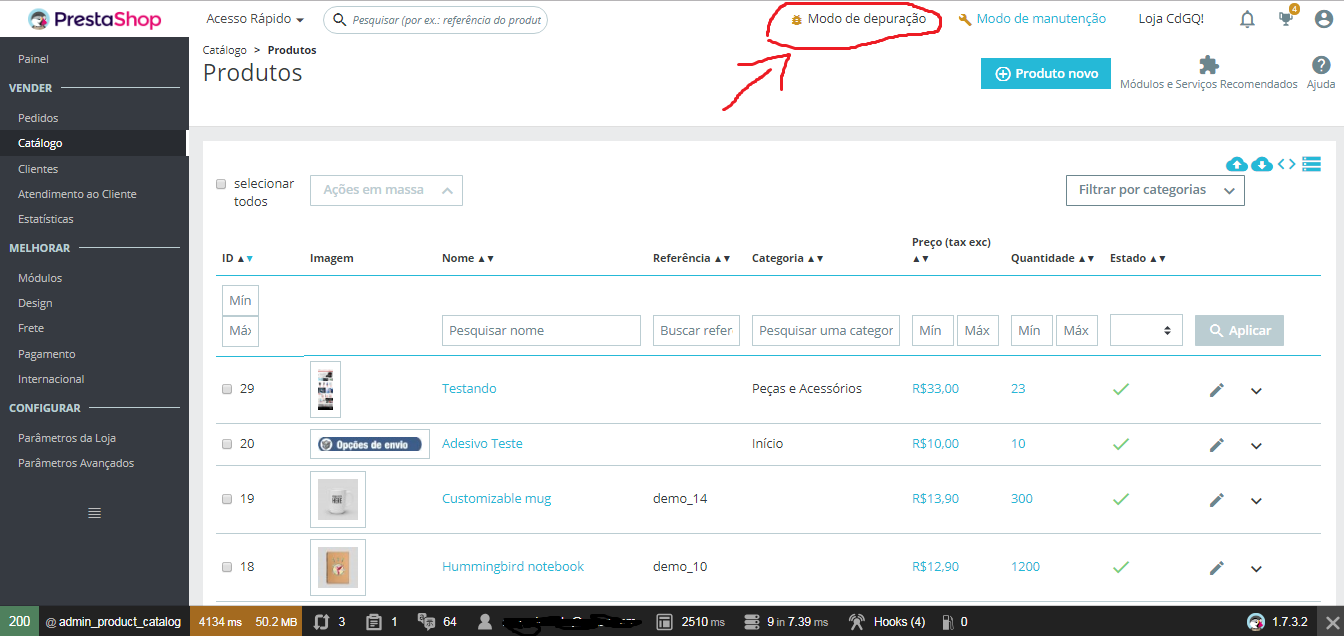
Task: Open the notifications bell icon
Action: pos(1247,19)
